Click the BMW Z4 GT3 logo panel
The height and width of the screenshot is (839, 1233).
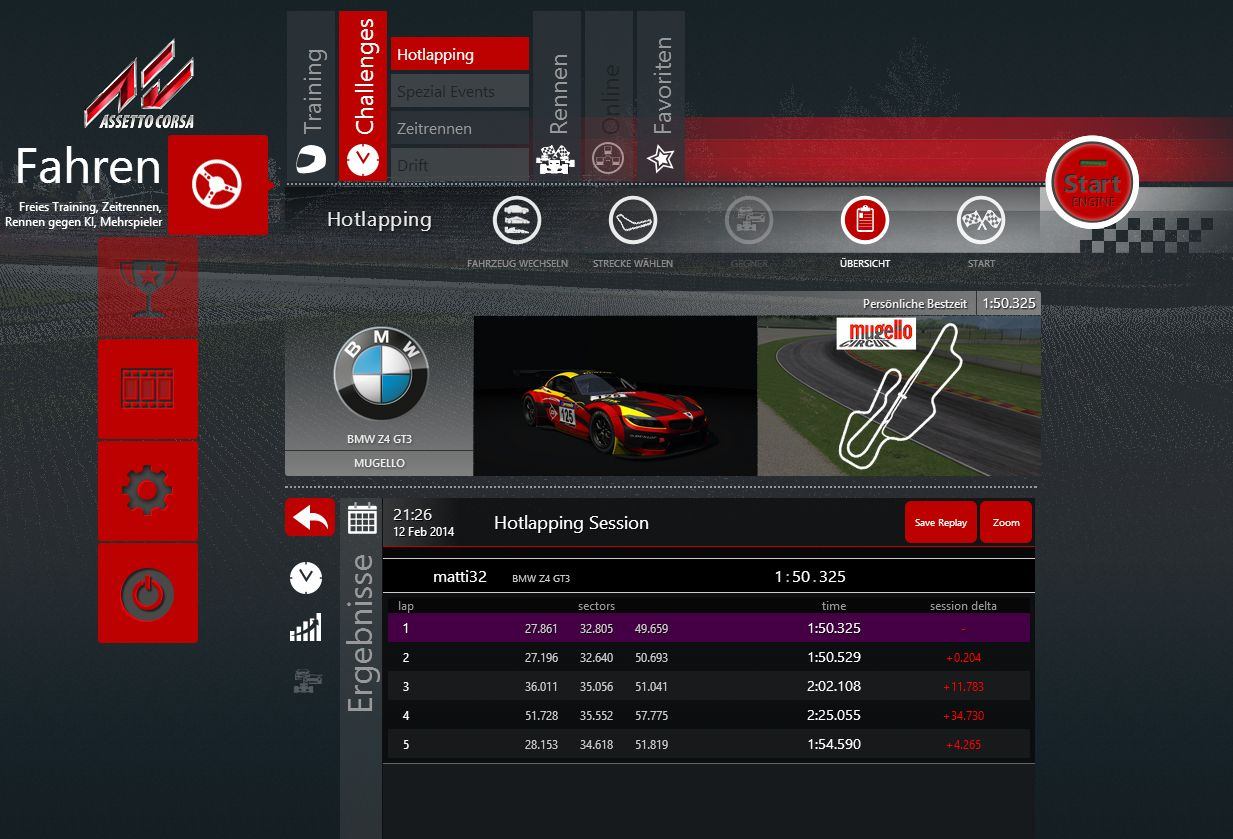[x=379, y=383]
